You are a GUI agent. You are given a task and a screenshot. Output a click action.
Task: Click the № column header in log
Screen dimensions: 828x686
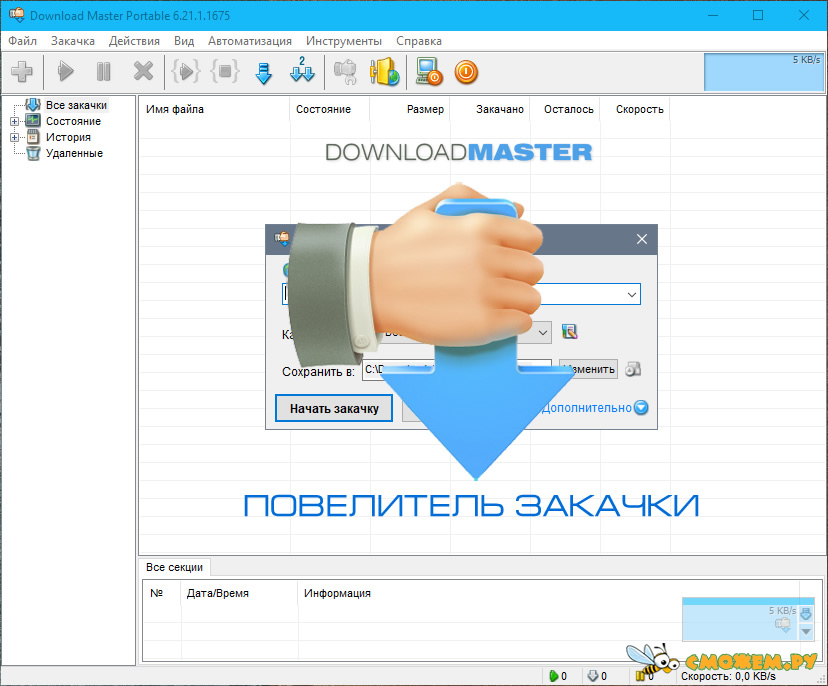[162, 593]
